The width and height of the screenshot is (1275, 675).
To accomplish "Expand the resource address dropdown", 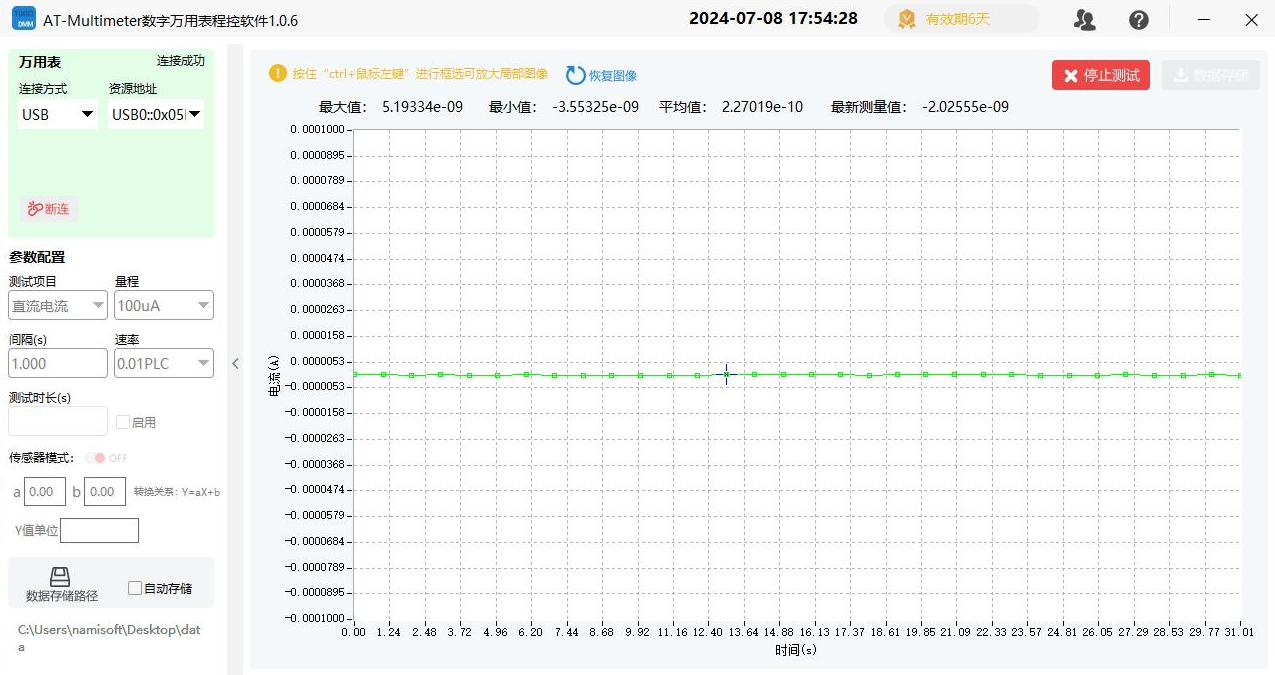I will [156, 115].
